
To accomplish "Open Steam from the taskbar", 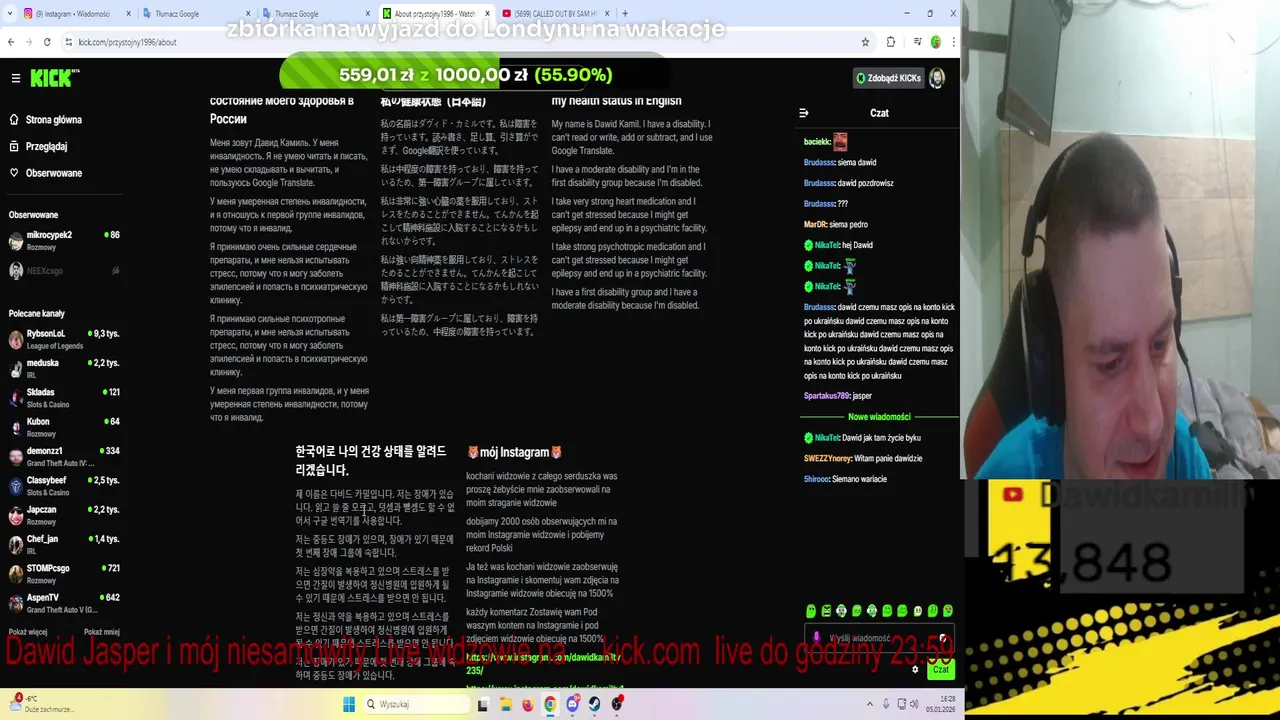I will pyautogui.click(x=595, y=704).
